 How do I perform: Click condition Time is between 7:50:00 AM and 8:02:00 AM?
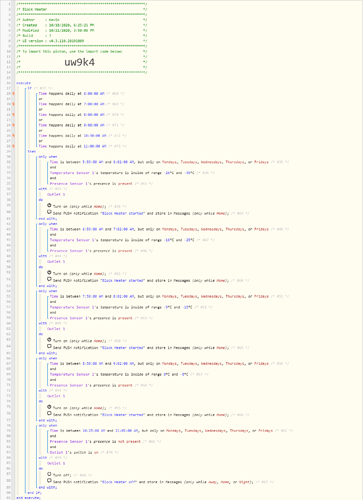[x=159, y=296]
